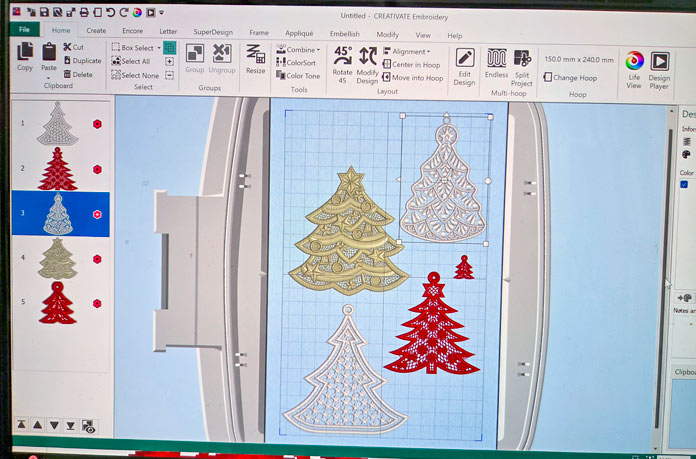Screen dimensions: 696x459
Task: Select design 4 gold tree thumbnail
Action: [x=58, y=259]
